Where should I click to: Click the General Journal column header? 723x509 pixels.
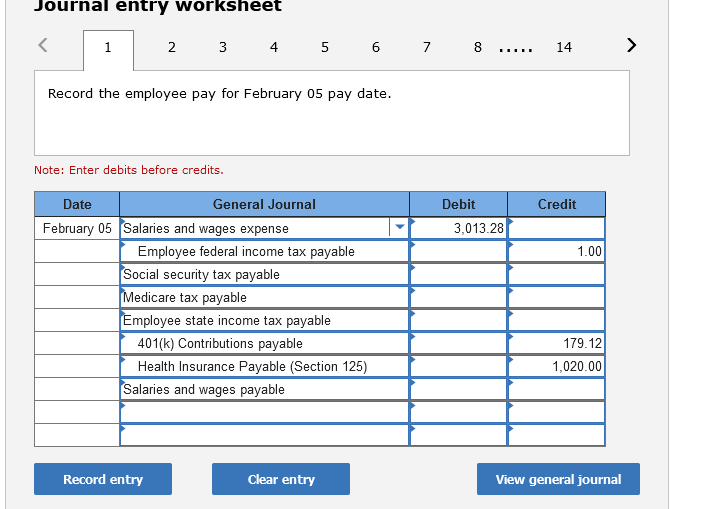pos(264,204)
